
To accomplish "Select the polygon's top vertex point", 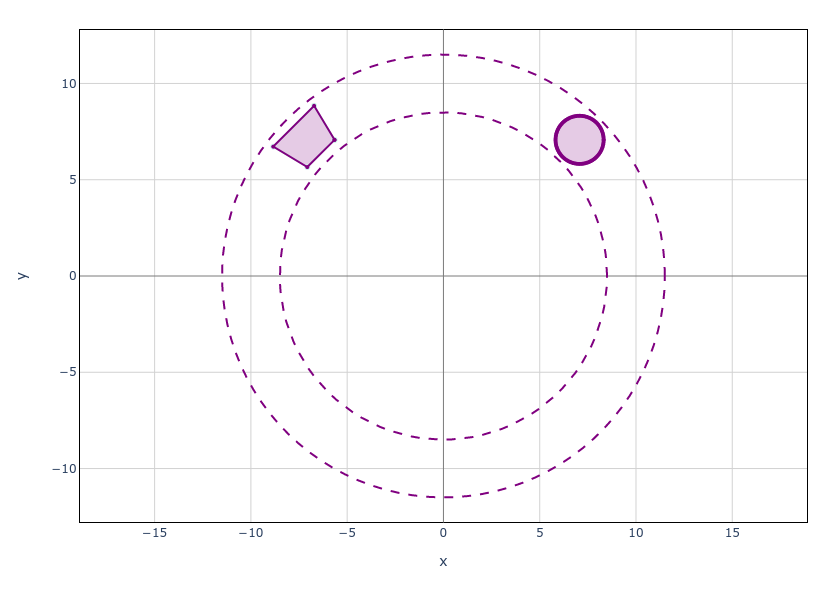I will point(314,106).
